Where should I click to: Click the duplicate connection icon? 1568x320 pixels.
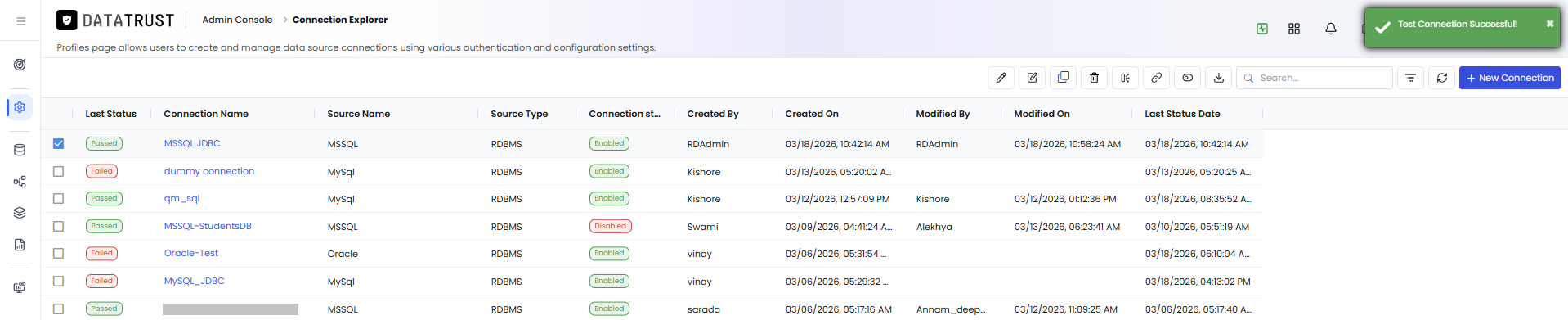[1063, 78]
